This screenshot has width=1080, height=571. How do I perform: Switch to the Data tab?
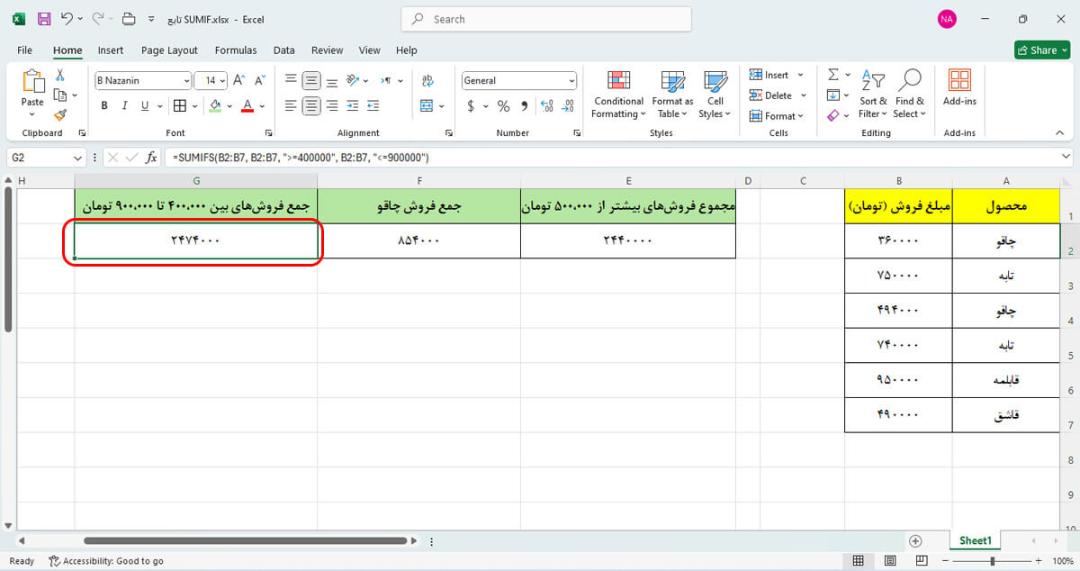tap(284, 50)
